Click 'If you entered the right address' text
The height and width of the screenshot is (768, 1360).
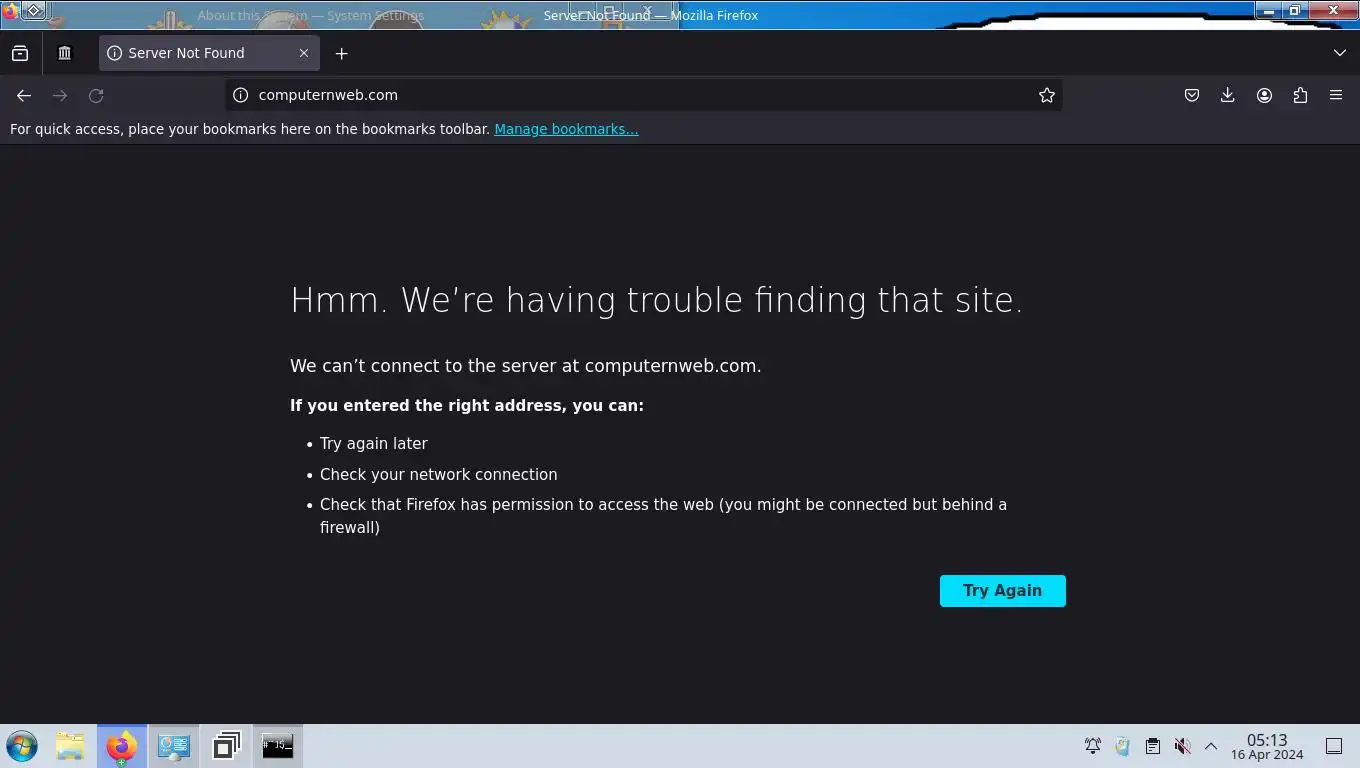tap(467, 406)
